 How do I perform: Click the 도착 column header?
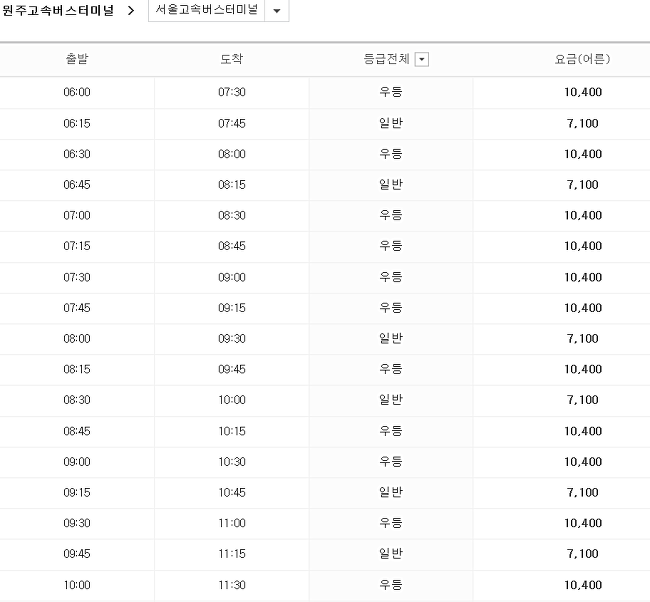pos(231,59)
